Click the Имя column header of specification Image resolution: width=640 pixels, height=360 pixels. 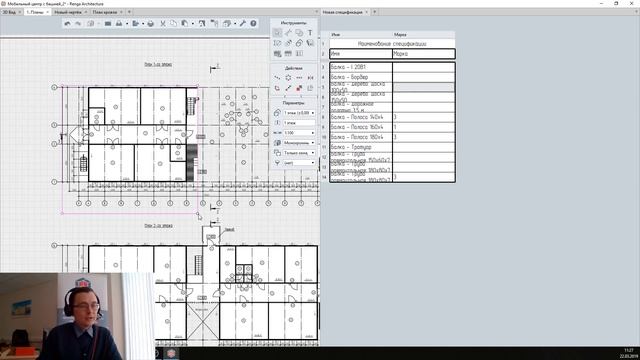click(x=361, y=35)
